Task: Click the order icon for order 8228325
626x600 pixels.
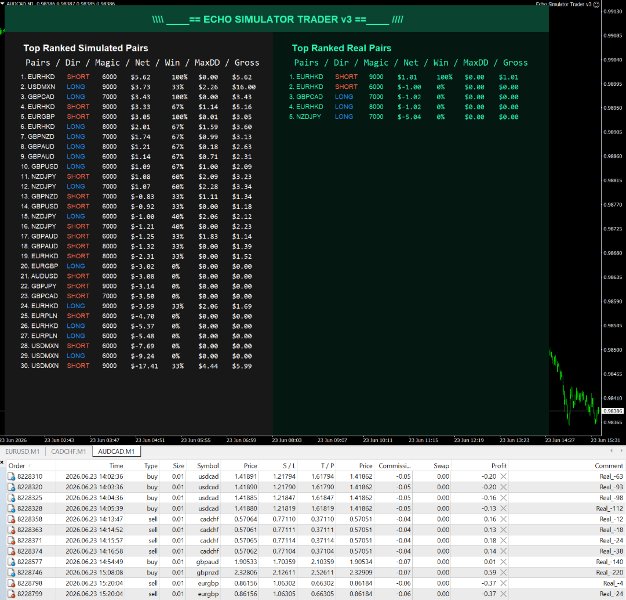Action: pos(11,498)
